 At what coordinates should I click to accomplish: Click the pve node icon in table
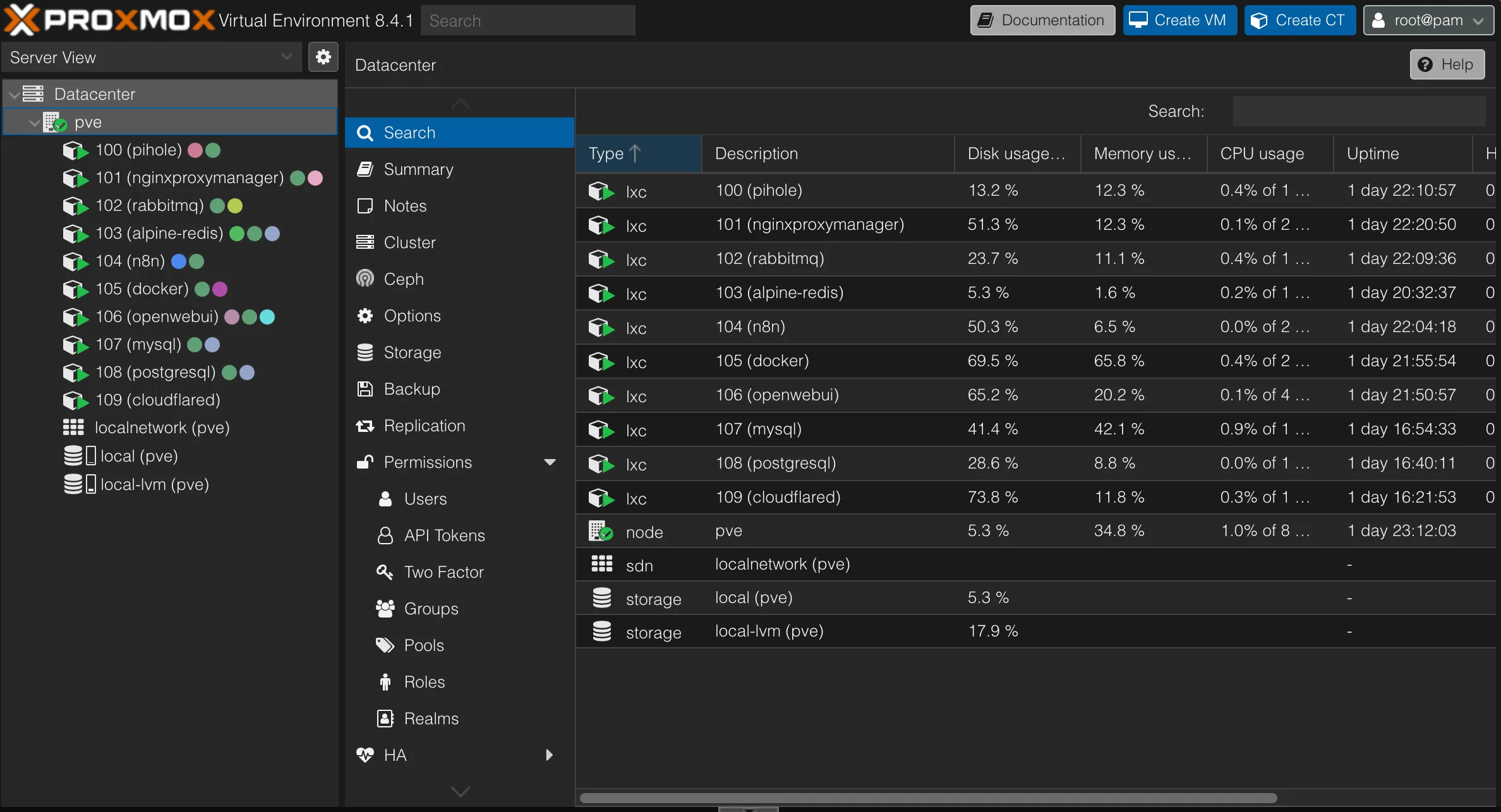(x=600, y=531)
